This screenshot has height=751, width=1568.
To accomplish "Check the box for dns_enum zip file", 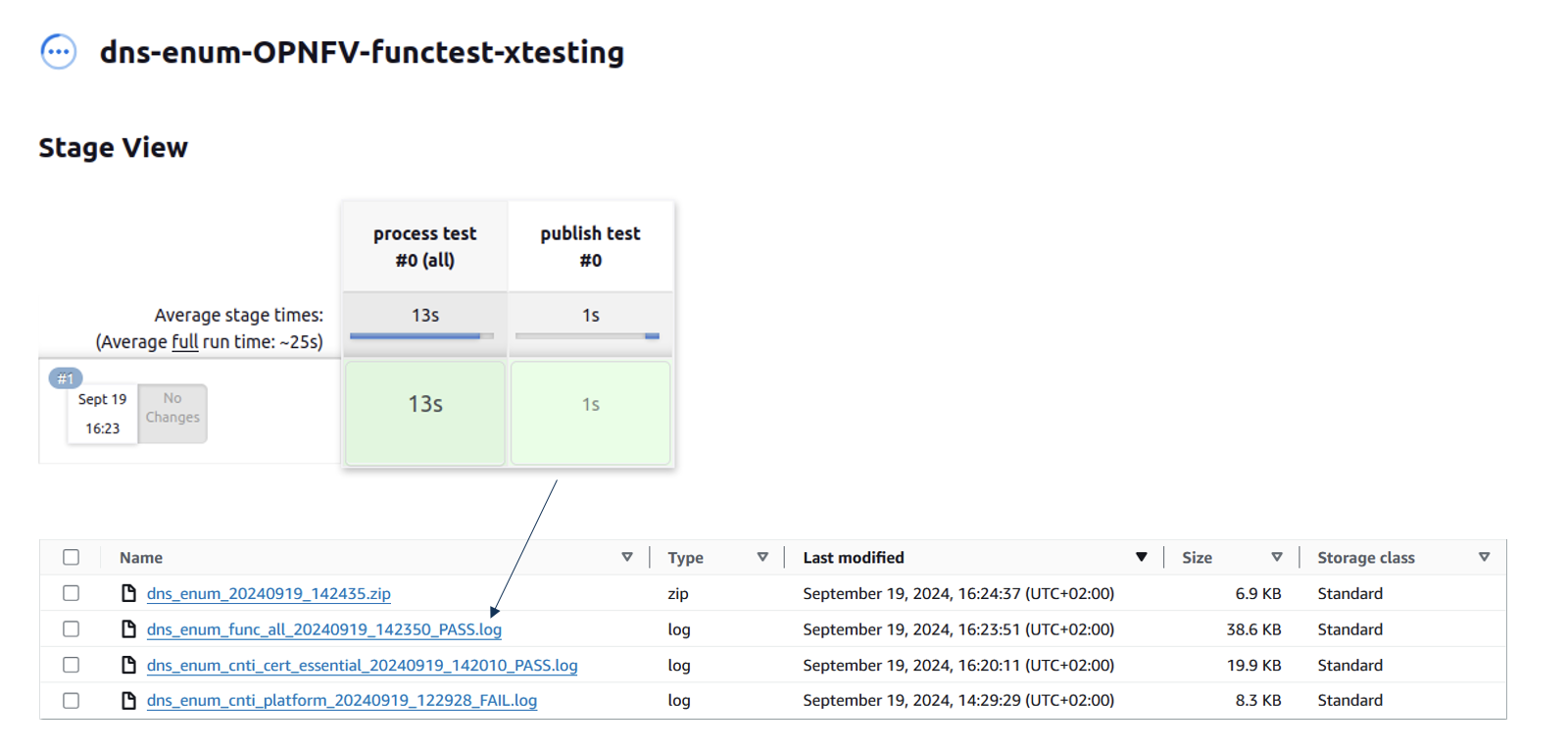I will point(72,593).
